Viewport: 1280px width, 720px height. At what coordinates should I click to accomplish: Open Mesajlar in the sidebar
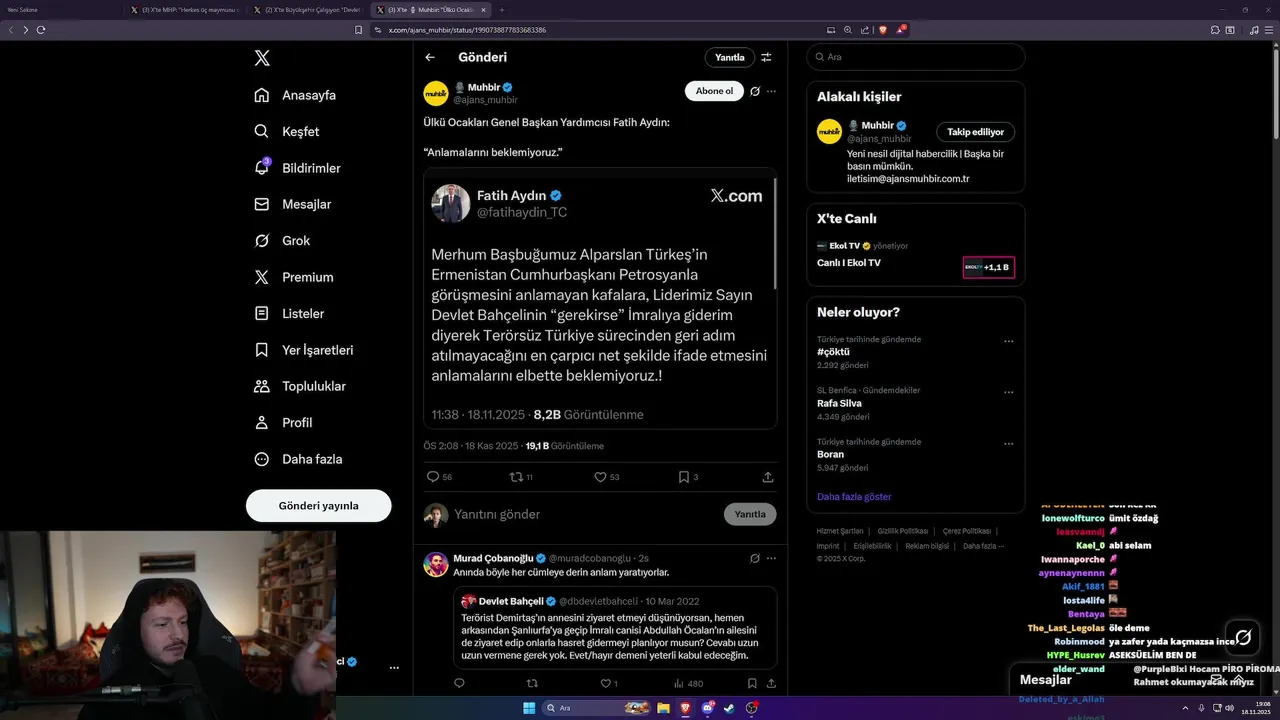[292, 204]
